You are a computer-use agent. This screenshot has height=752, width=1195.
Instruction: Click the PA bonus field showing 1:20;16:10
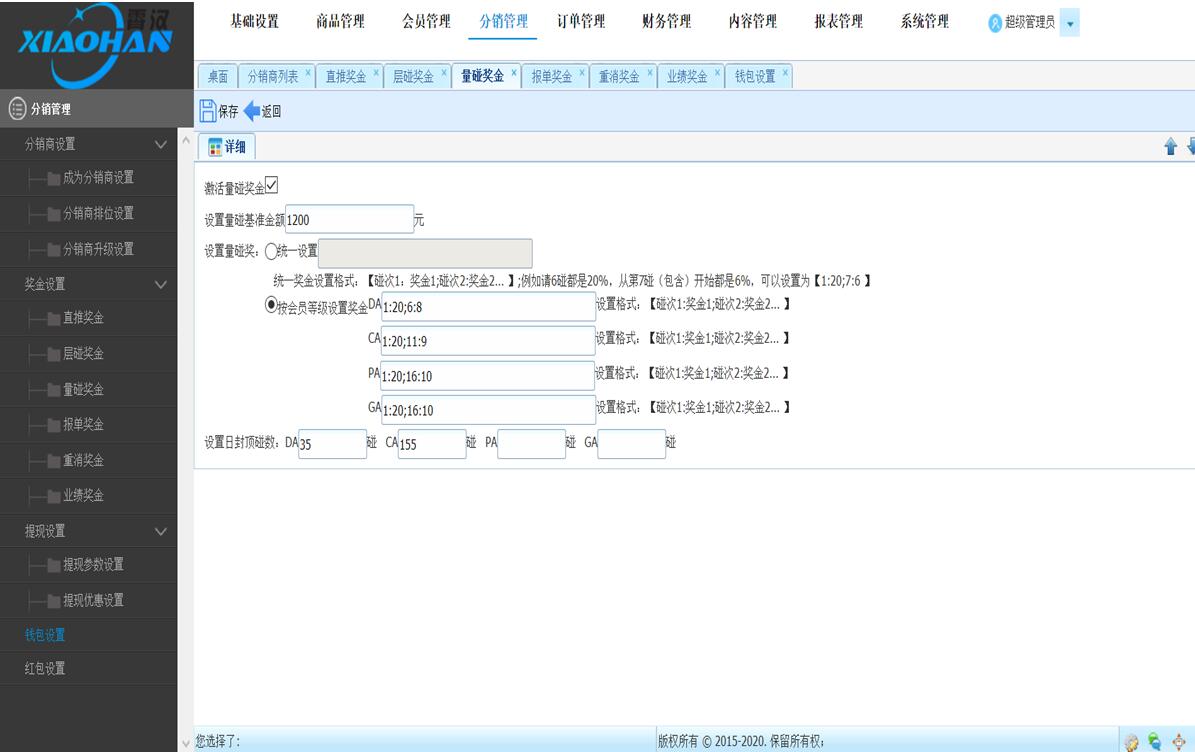point(488,376)
